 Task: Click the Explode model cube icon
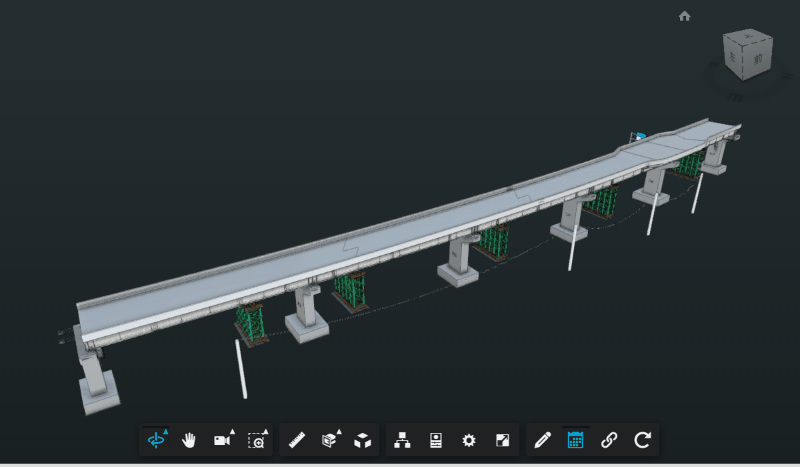point(363,439)
